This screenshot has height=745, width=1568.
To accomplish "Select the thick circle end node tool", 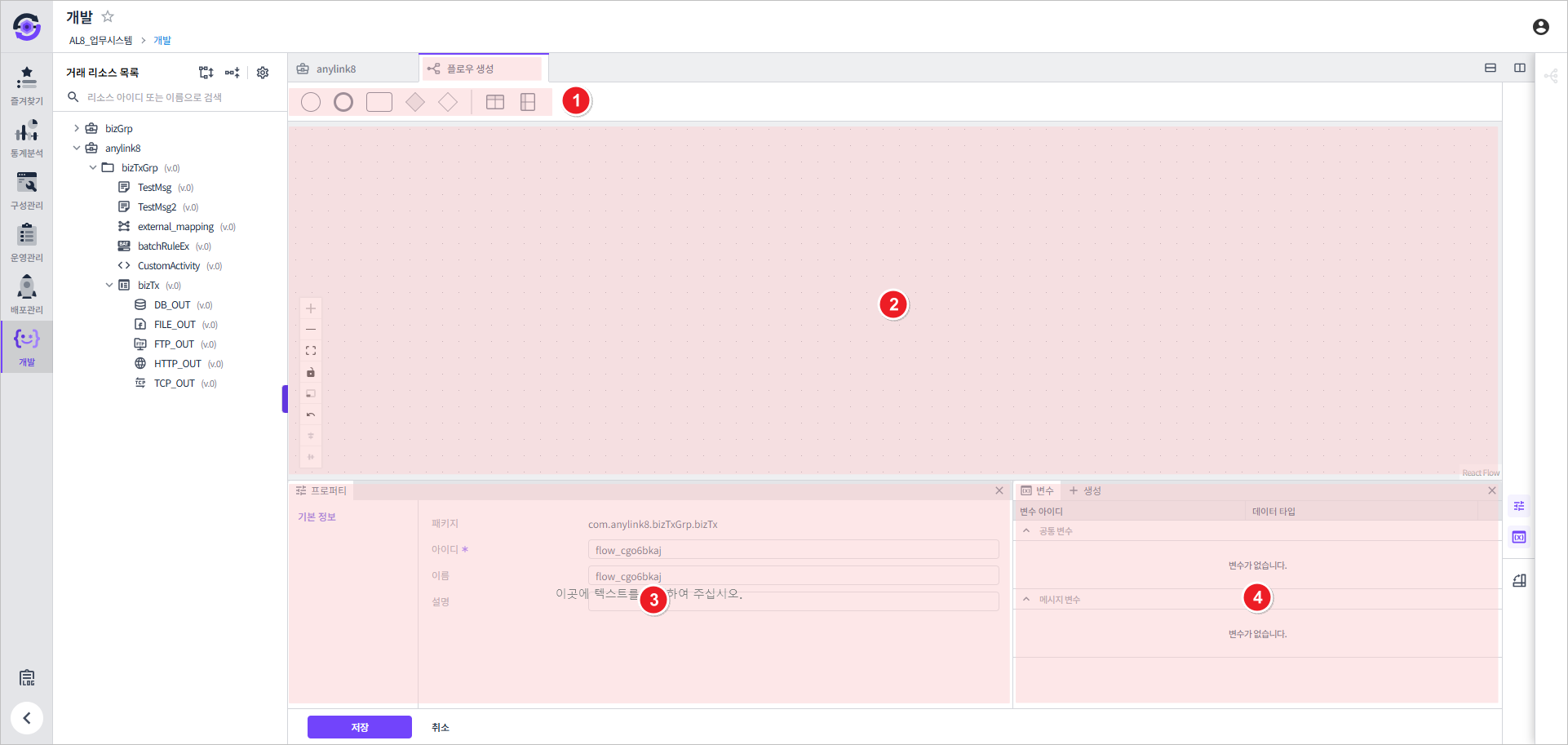I will (x=343, y=102).
